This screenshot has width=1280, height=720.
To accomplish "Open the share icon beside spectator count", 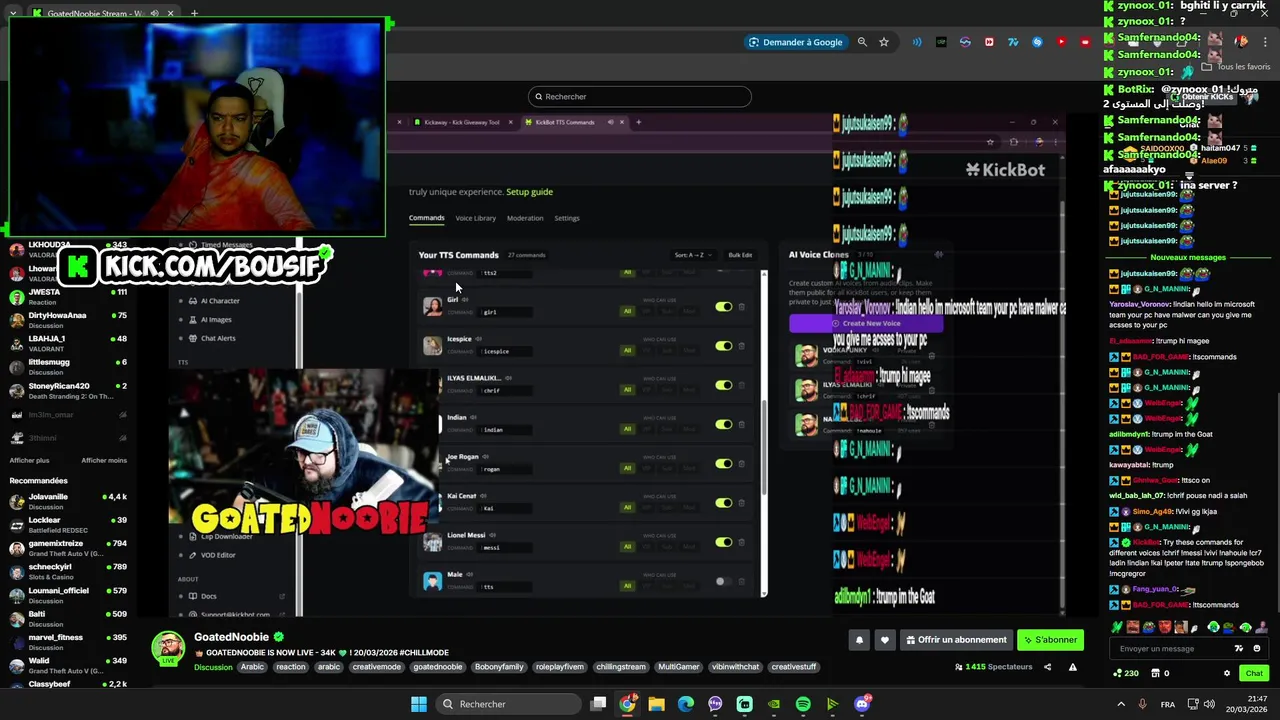I will [x=1049, y=667].
